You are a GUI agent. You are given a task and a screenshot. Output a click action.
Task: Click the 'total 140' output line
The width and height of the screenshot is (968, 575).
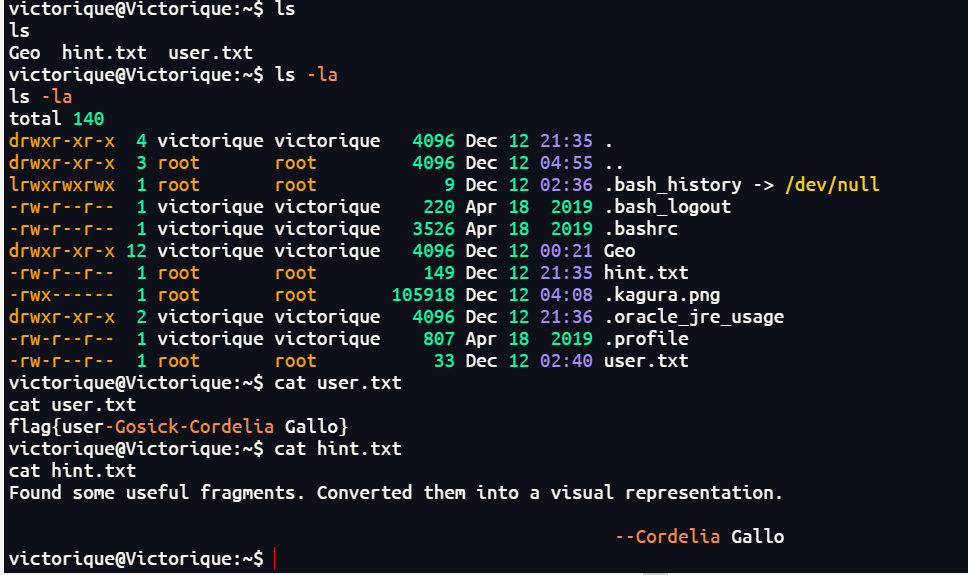pyautogui.click(x=56, y=119)
